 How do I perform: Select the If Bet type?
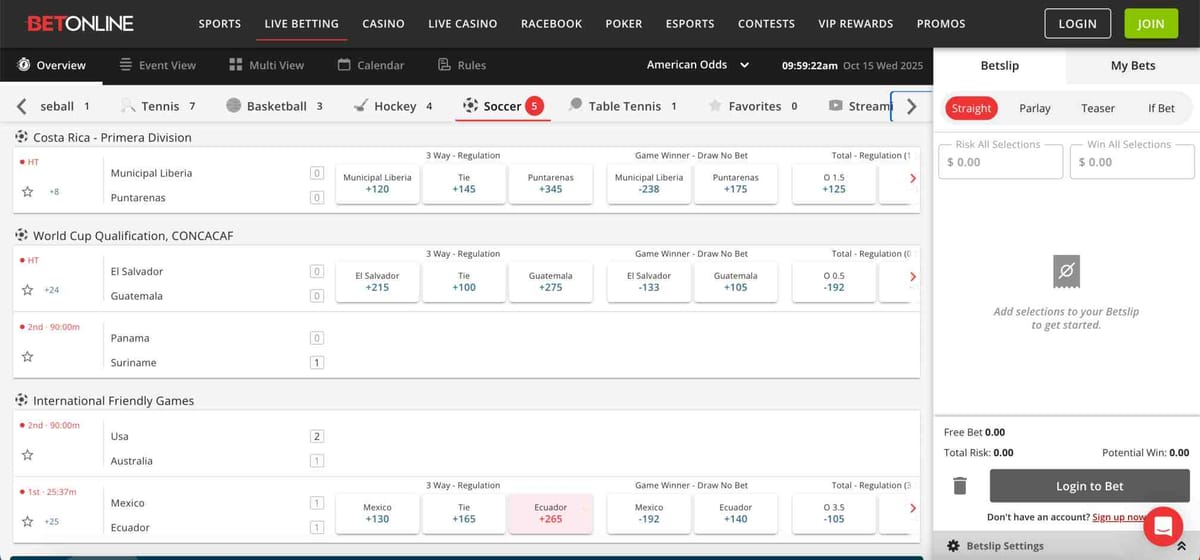(x=1161, y=108)
